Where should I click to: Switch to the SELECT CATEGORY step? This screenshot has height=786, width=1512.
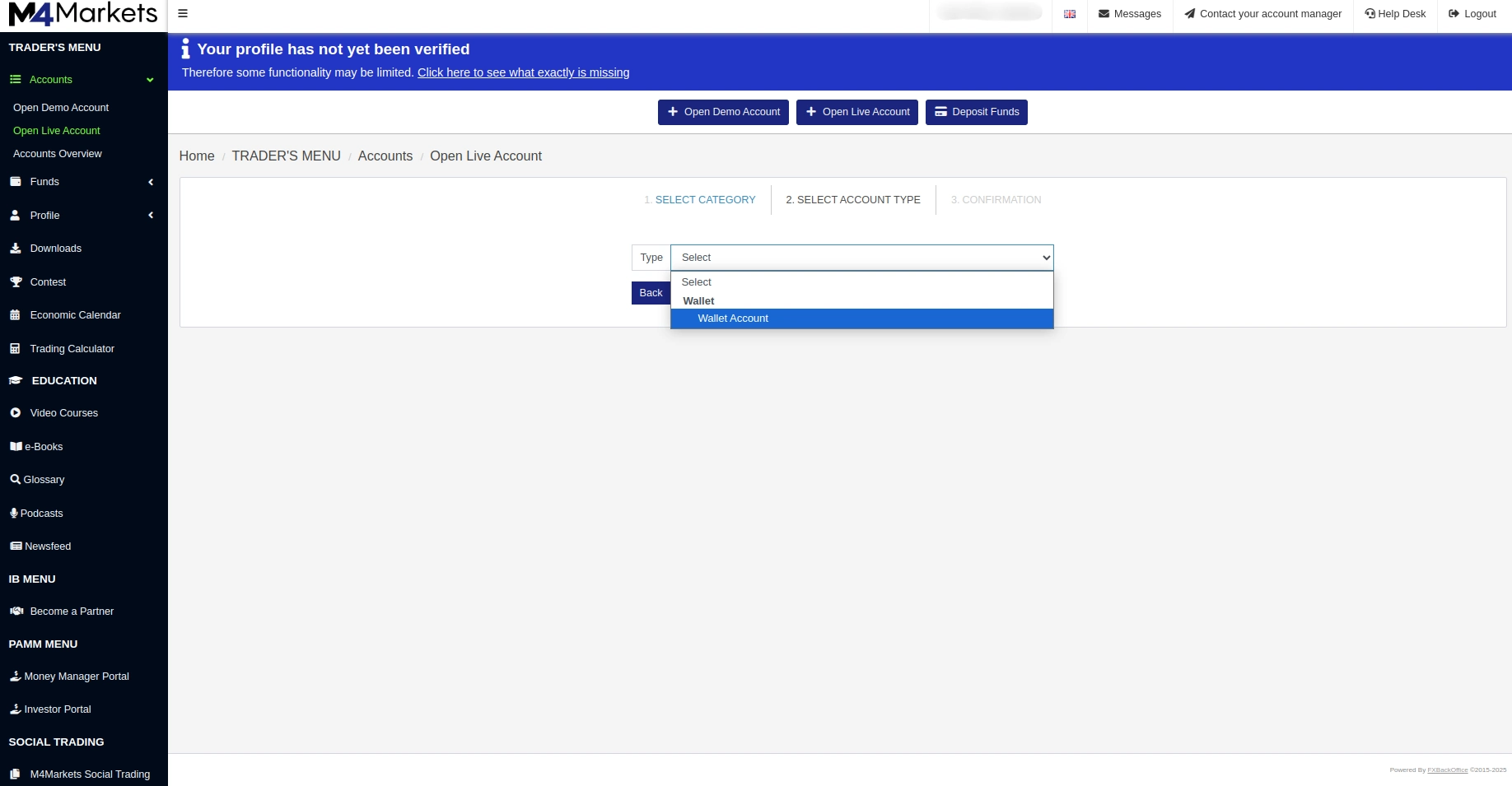pyautogui.click(x=700, y=199)
